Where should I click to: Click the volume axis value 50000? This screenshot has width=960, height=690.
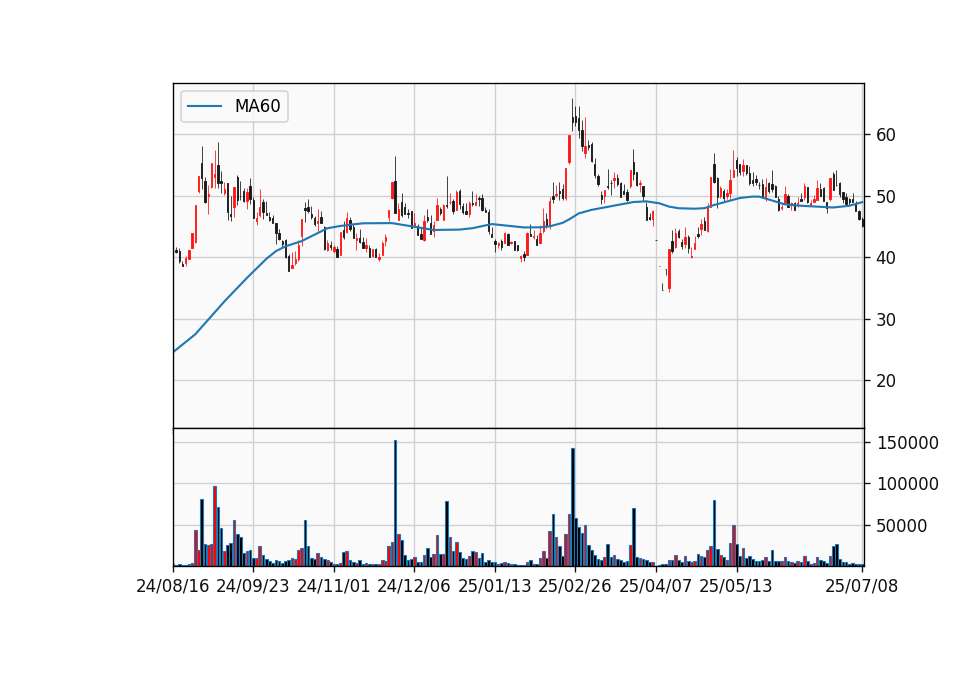(x=902, y=526)
